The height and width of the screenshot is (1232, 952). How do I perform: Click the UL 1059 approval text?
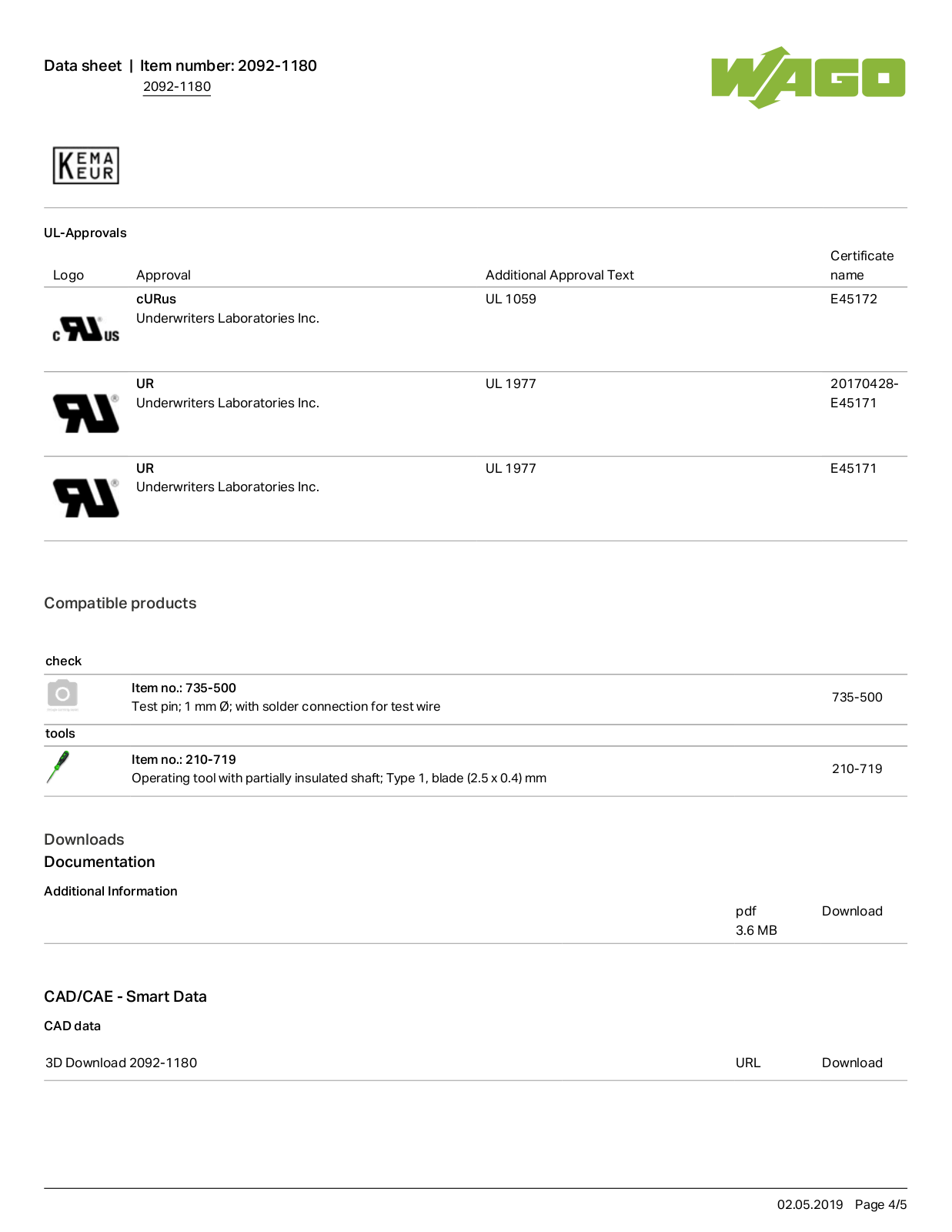coord(511,300)
